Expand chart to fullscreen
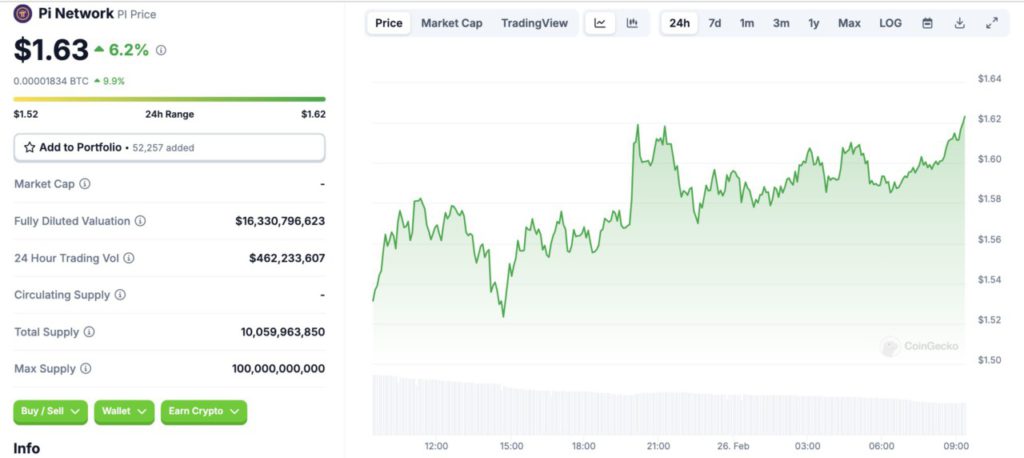The image size is (1024, 458). [x=991, y=23]
